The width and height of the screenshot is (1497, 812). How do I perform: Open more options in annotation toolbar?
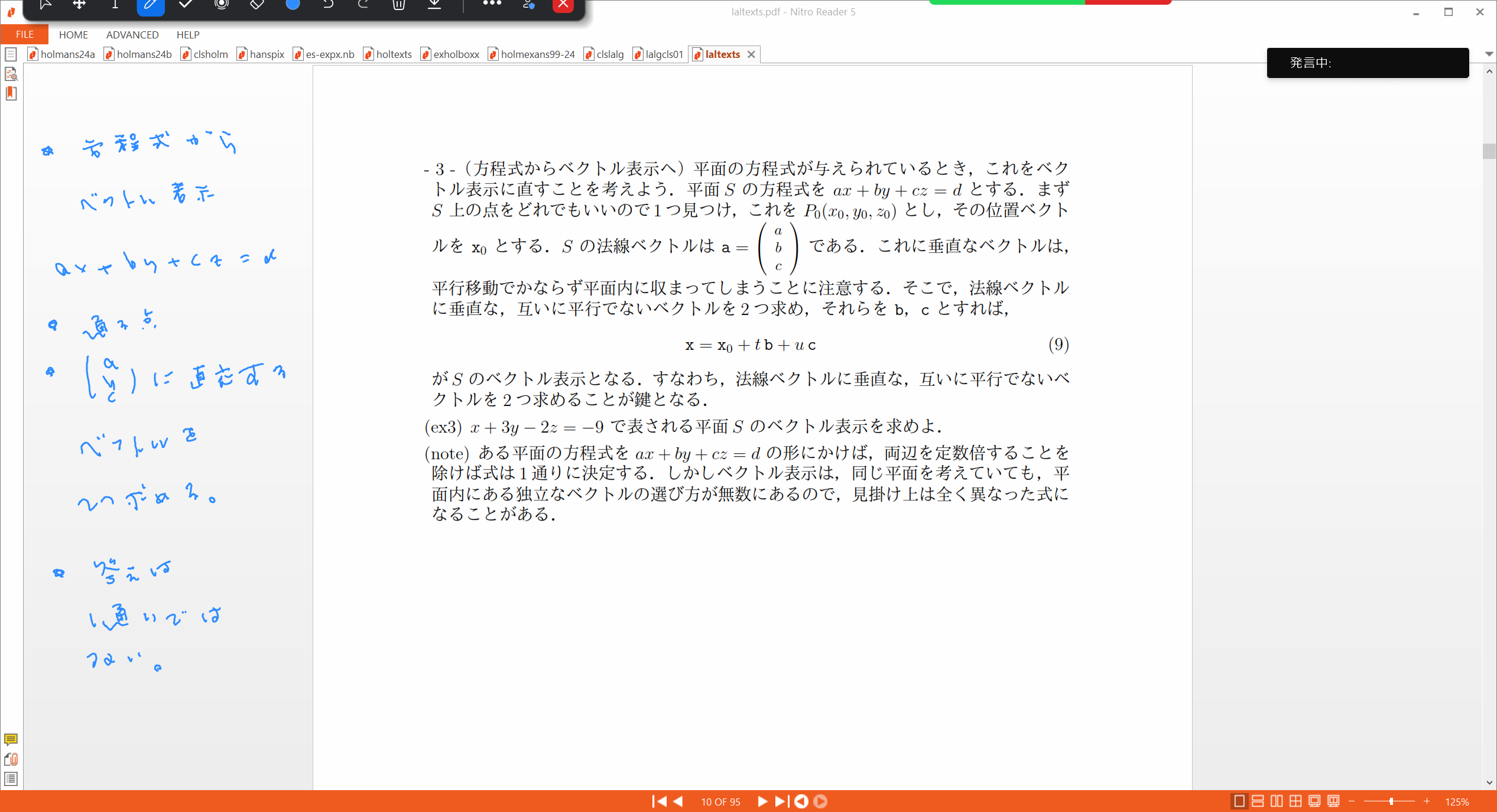[492, 4]
